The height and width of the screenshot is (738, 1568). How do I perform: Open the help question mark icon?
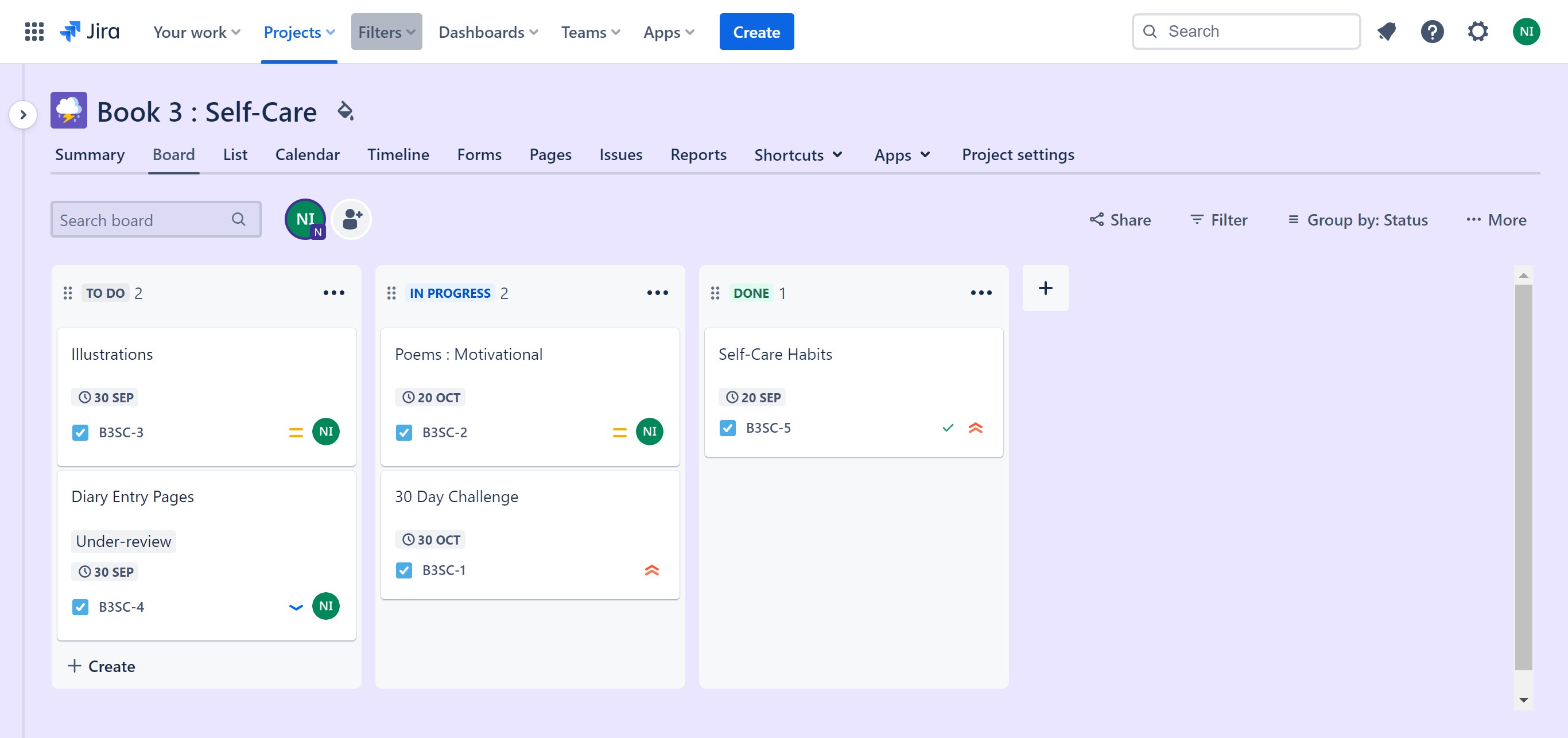[1431, 32]
